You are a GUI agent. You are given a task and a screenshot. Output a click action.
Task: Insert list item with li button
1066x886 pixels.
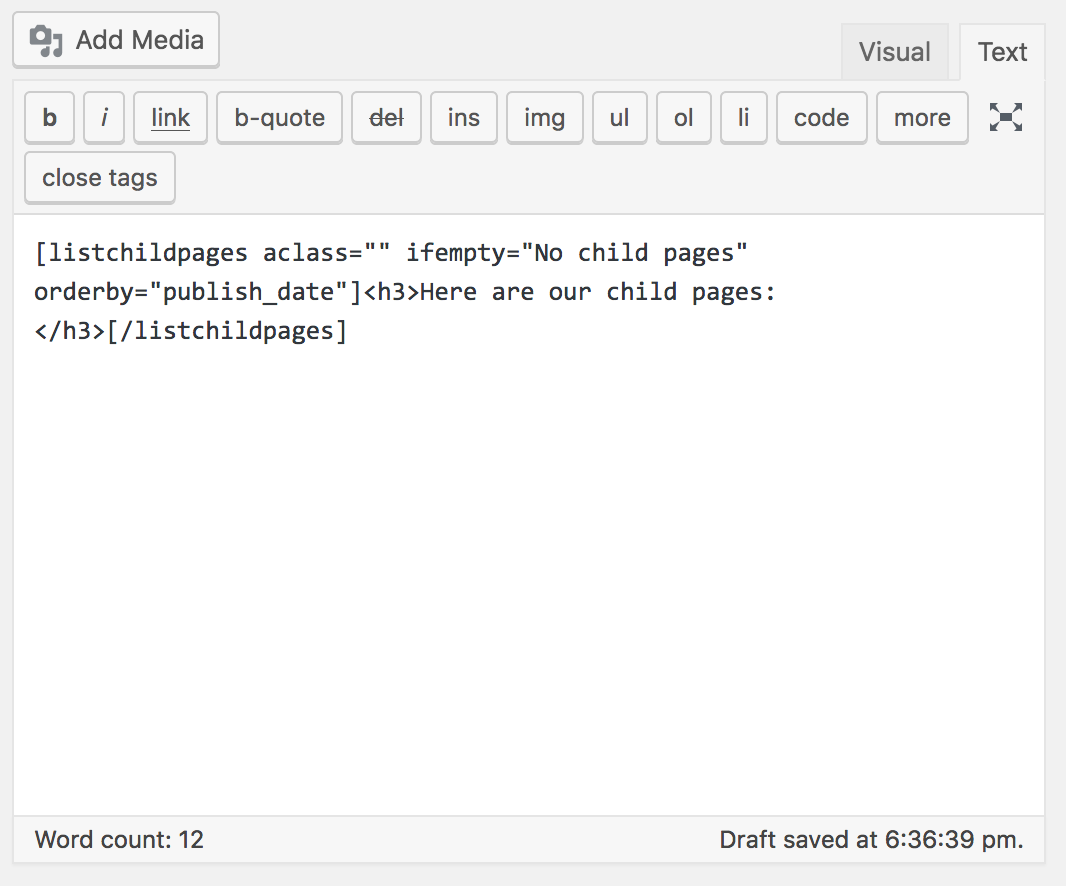coord(743,118)
